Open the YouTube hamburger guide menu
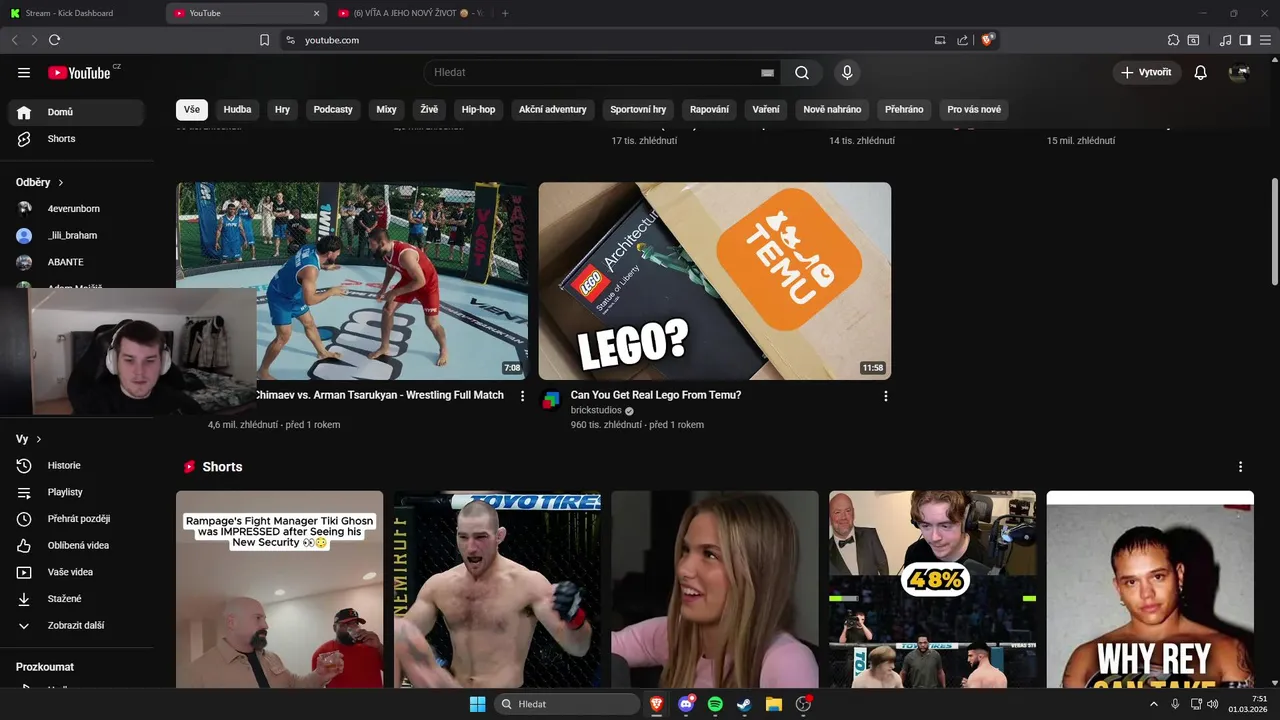The height and width of the screenshot is (720, 1280). tap(24, 72)
